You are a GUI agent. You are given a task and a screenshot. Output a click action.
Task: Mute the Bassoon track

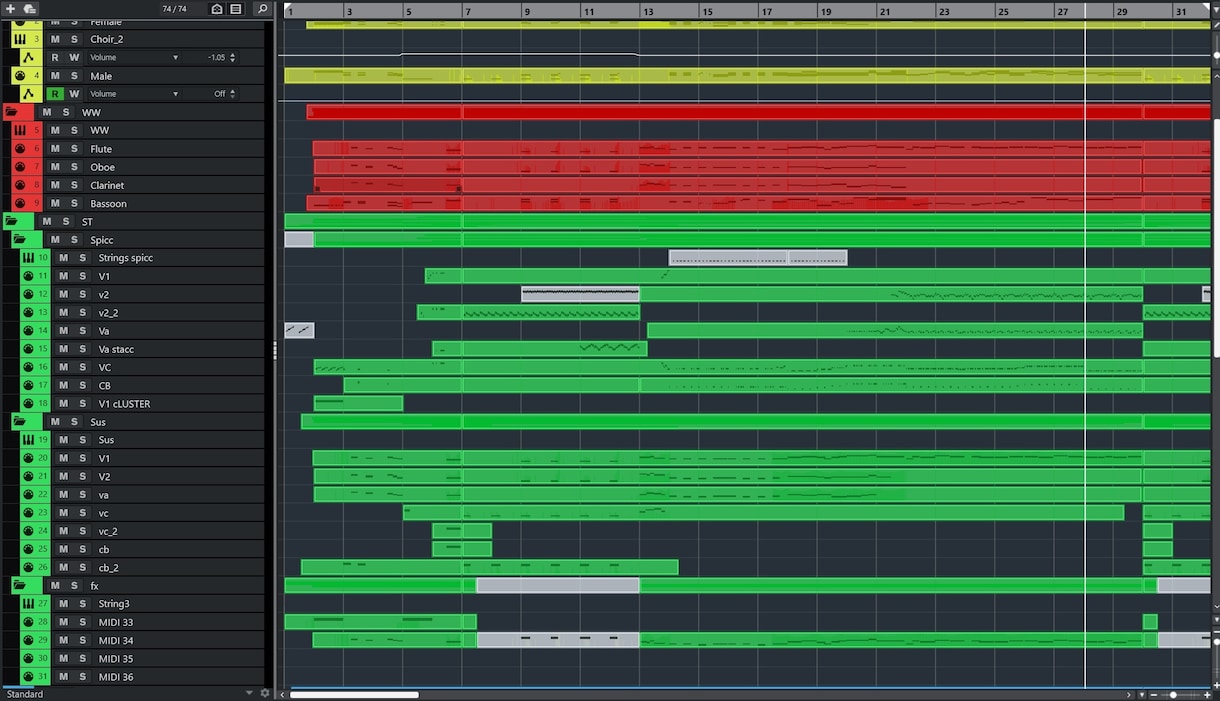pyautogui.click(x=55, y=203)
